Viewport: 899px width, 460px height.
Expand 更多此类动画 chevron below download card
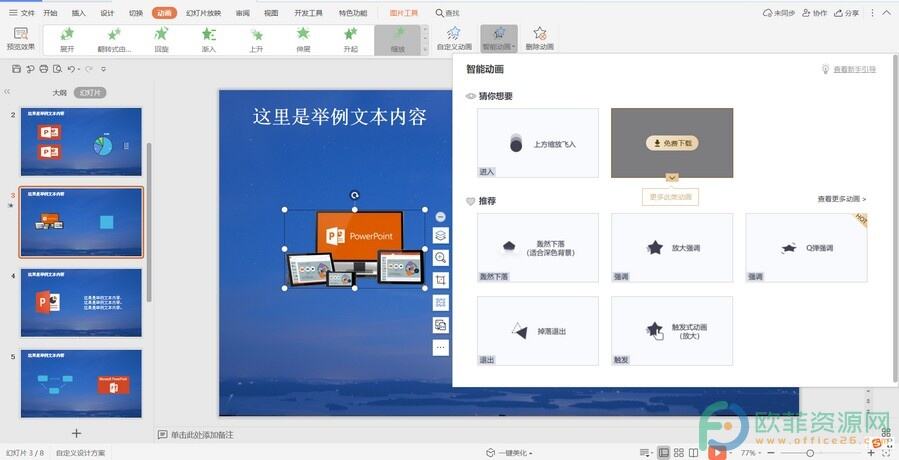[x=671, y=177]
